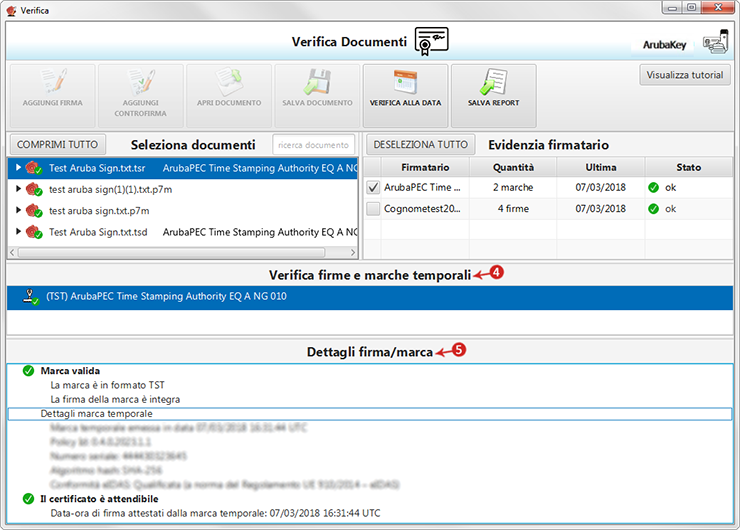This screenshot has width=740, height=530.
Task: Click seal icon of Test Aruba Sign.txt.tsr
Action: pos(34,168)
